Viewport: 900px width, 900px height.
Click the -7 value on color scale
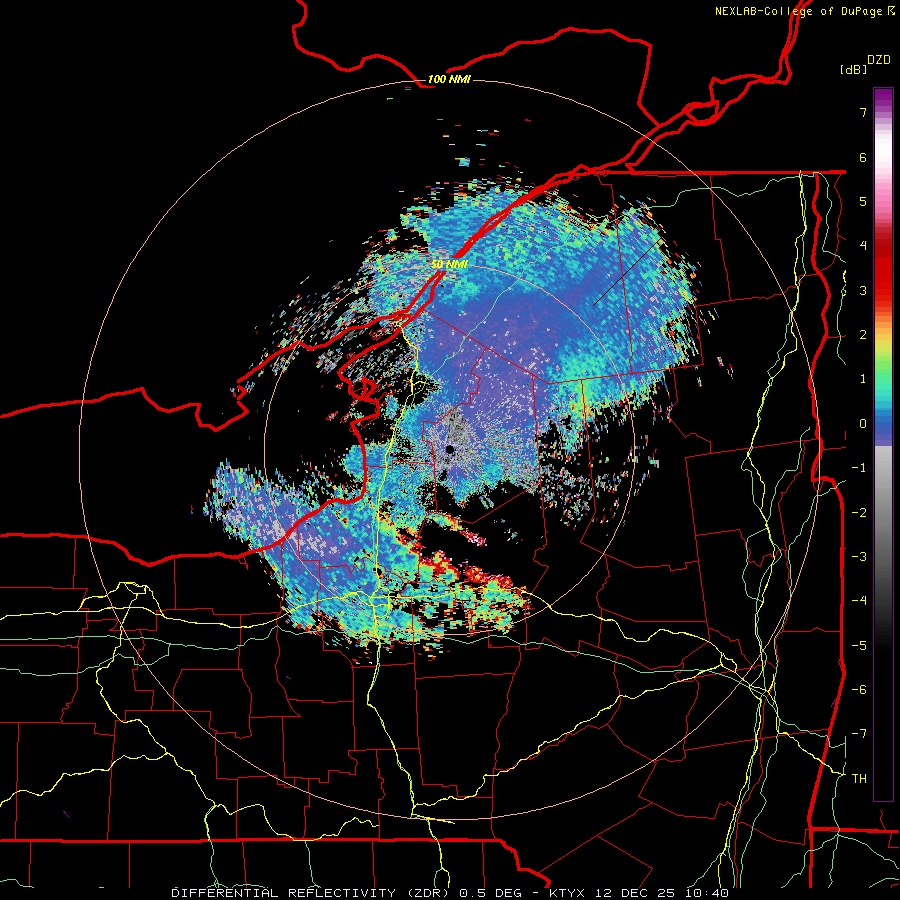click(859, 734)
